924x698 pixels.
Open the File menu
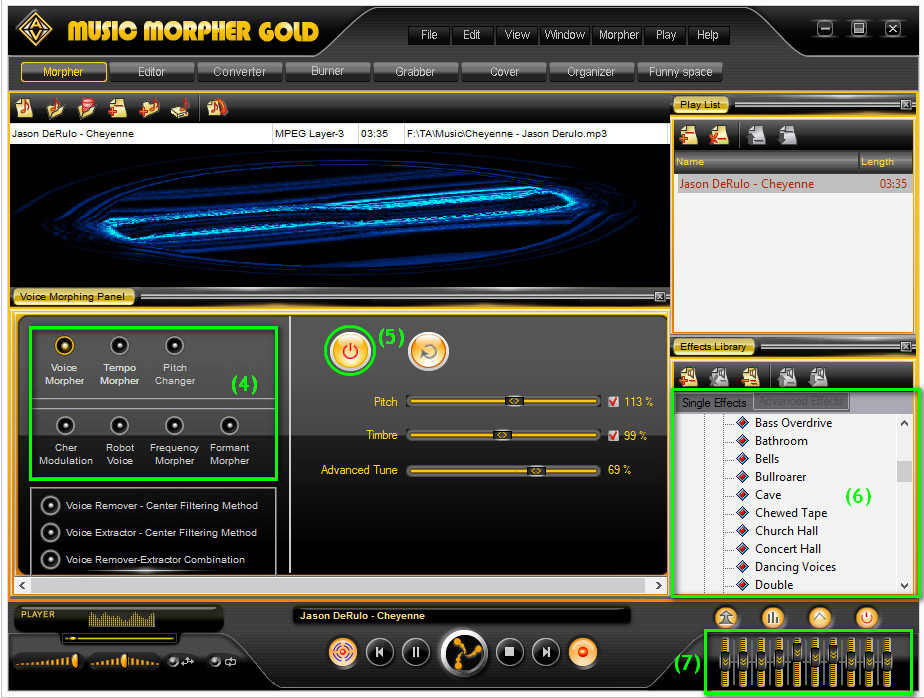429,35
